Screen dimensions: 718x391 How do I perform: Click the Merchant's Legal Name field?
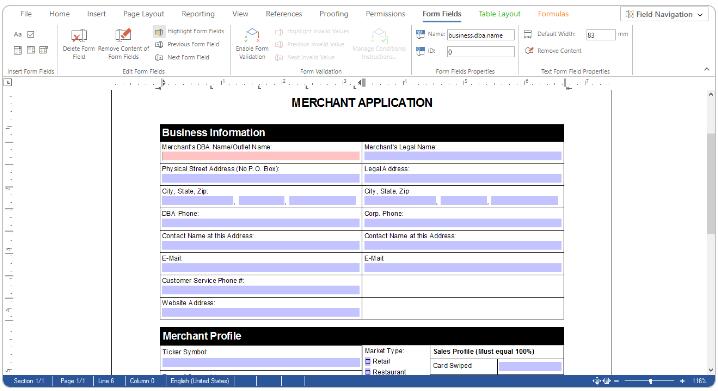(x=462, y=156)
